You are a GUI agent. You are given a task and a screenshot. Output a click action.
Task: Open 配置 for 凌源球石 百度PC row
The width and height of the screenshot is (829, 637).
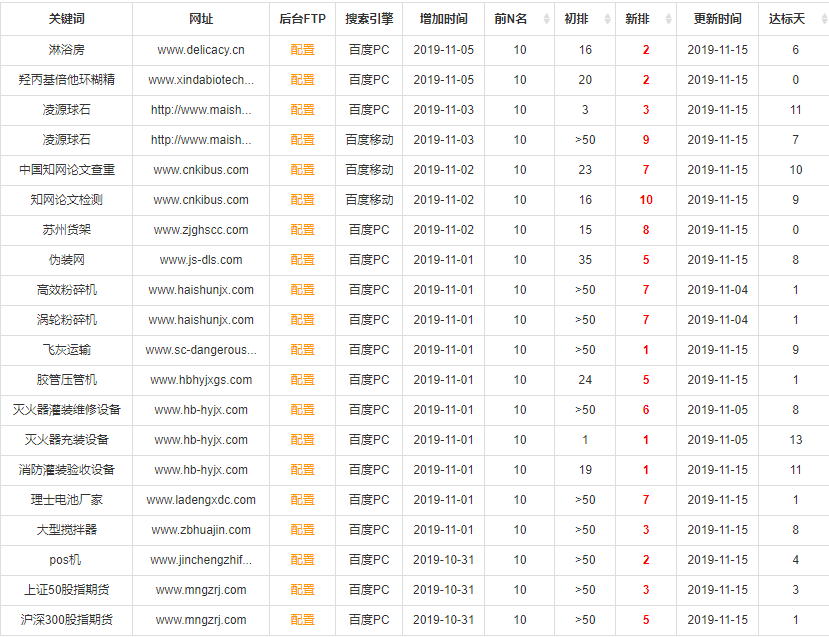[302, 110]
